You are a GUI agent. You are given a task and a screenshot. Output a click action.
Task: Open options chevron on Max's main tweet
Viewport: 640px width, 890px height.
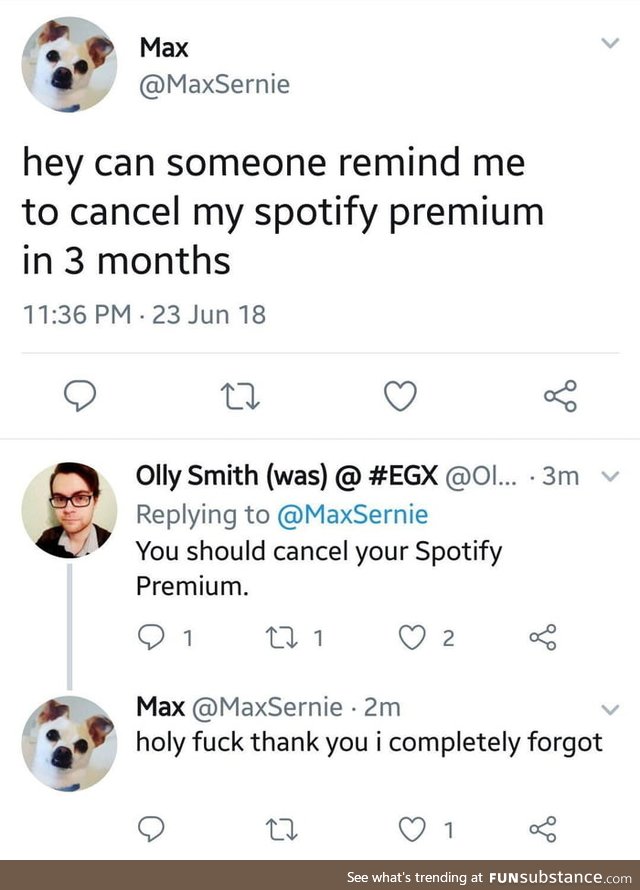610,43
